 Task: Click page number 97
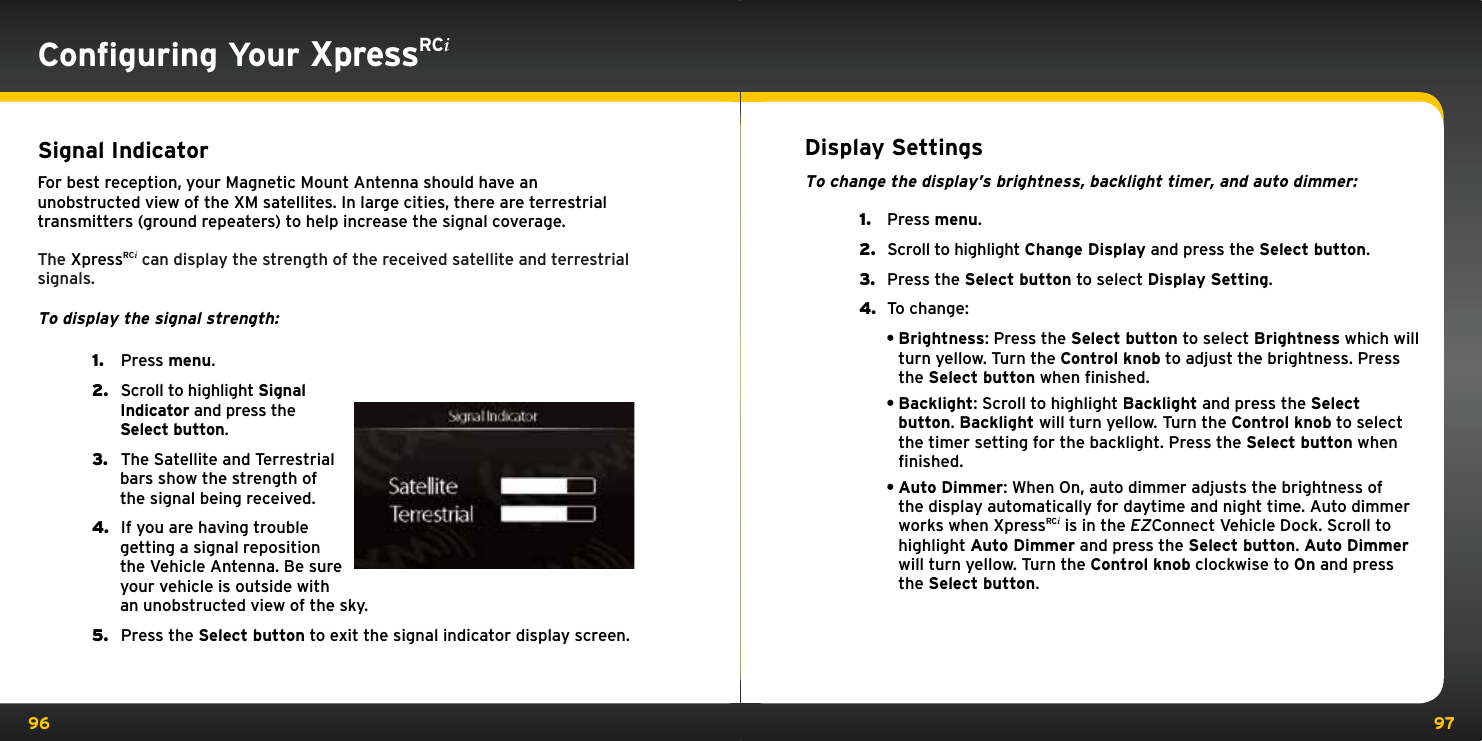tap(1443, 723)
